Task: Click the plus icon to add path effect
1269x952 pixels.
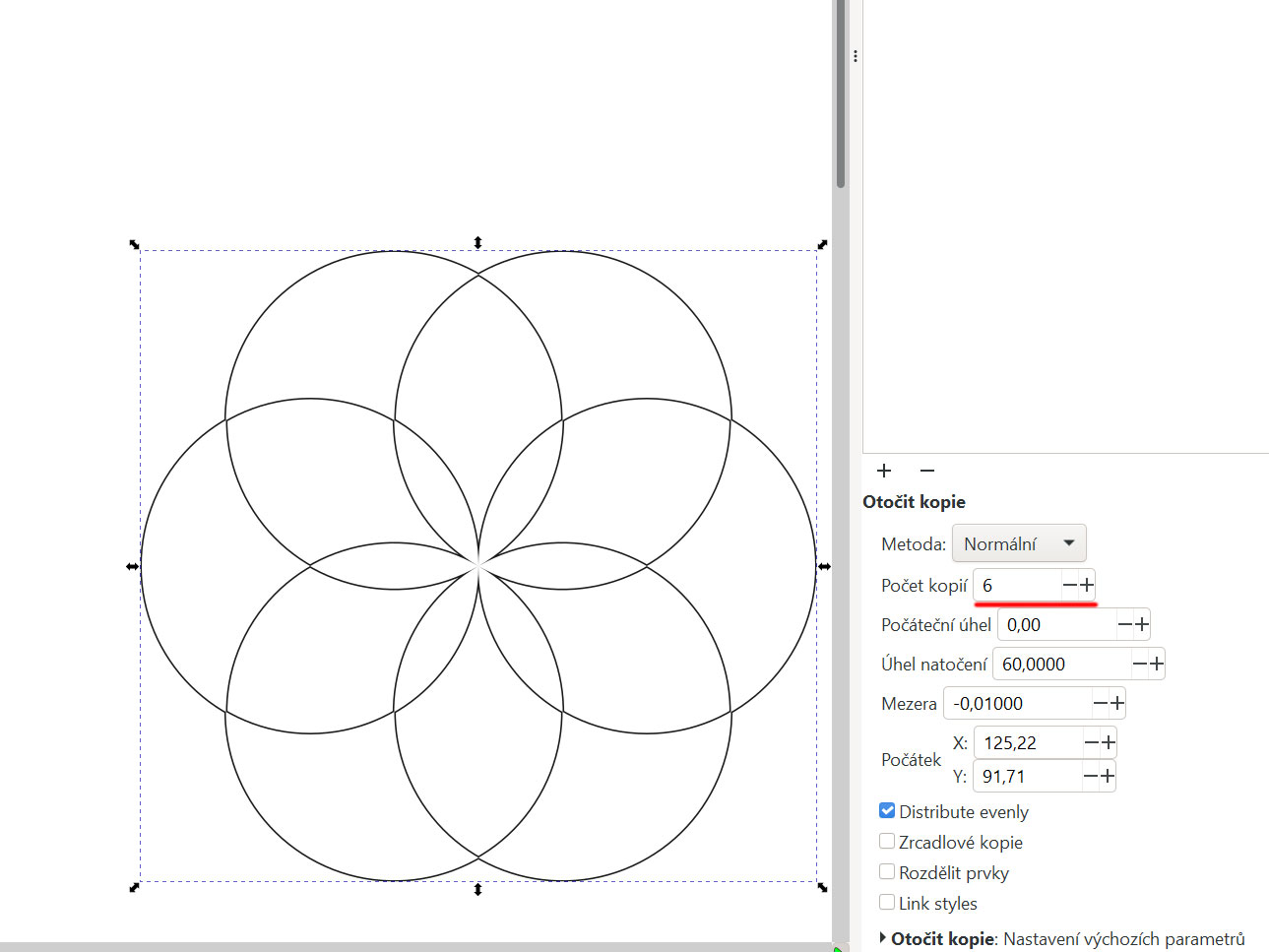Action: (x=884, y=471)
